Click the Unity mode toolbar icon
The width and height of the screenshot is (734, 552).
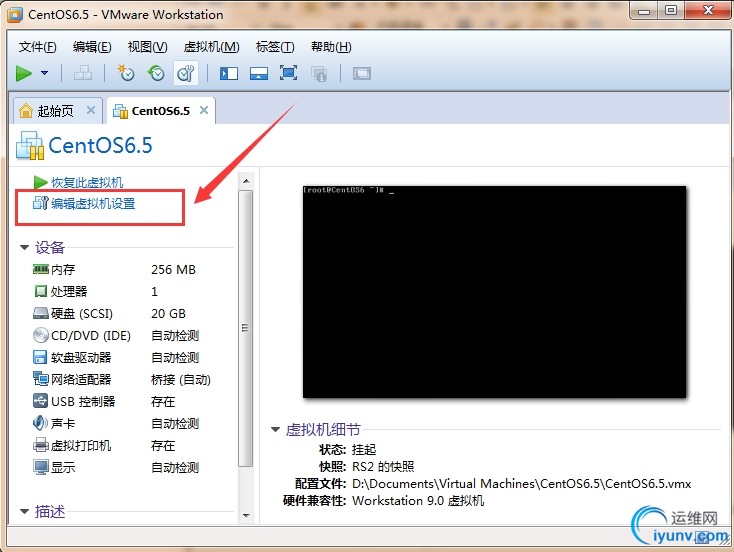pyautogui.click(x=319, y=74)
